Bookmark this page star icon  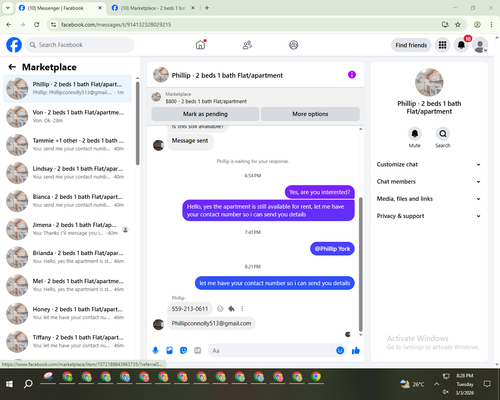pos(458,25)
